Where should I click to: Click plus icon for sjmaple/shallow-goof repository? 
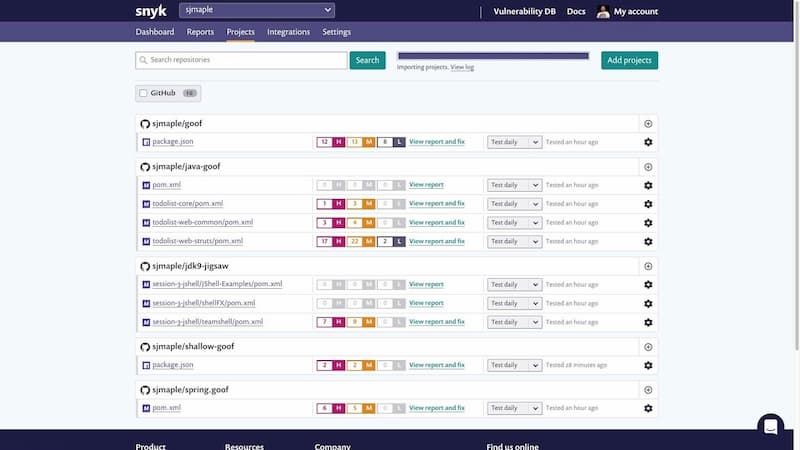pos(648,347)
